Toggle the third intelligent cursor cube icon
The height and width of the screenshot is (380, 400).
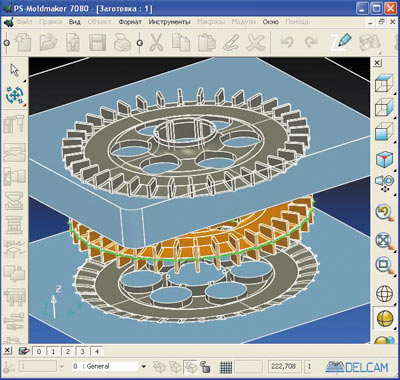190,367
